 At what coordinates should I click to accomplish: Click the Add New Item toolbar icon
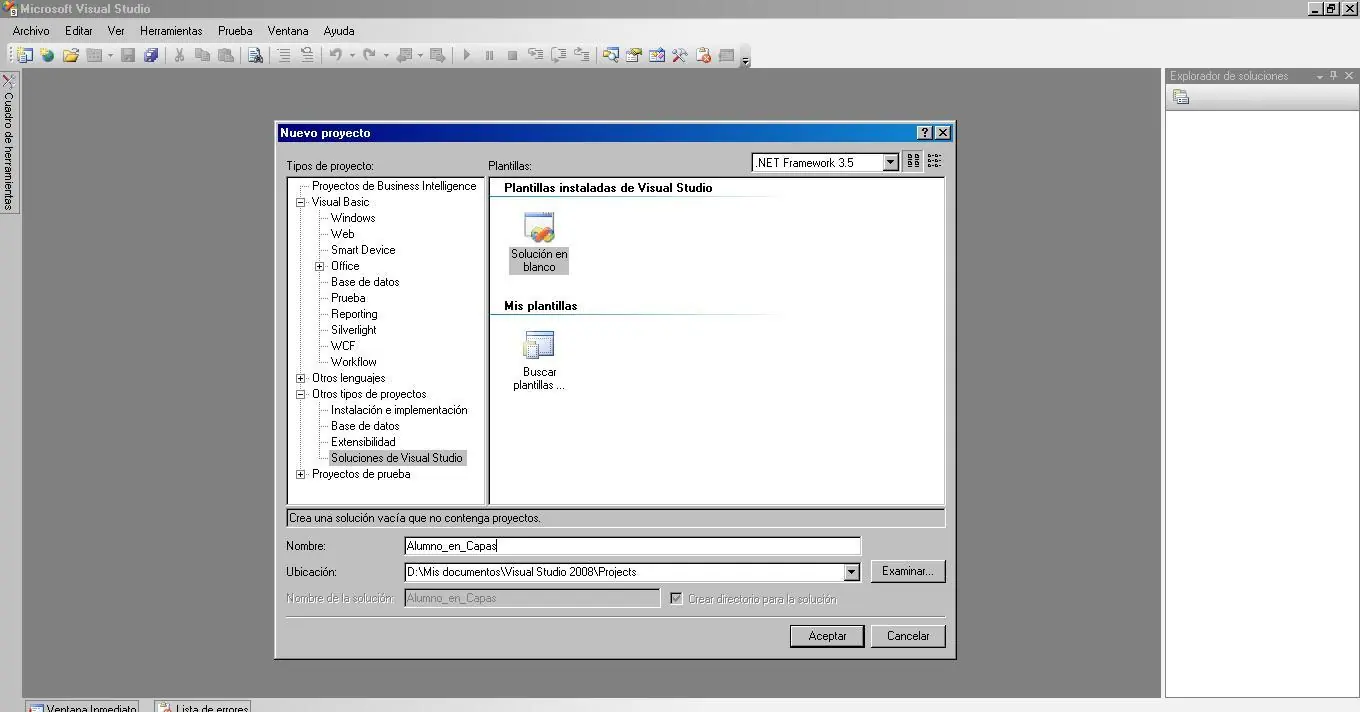coord(95,55)
